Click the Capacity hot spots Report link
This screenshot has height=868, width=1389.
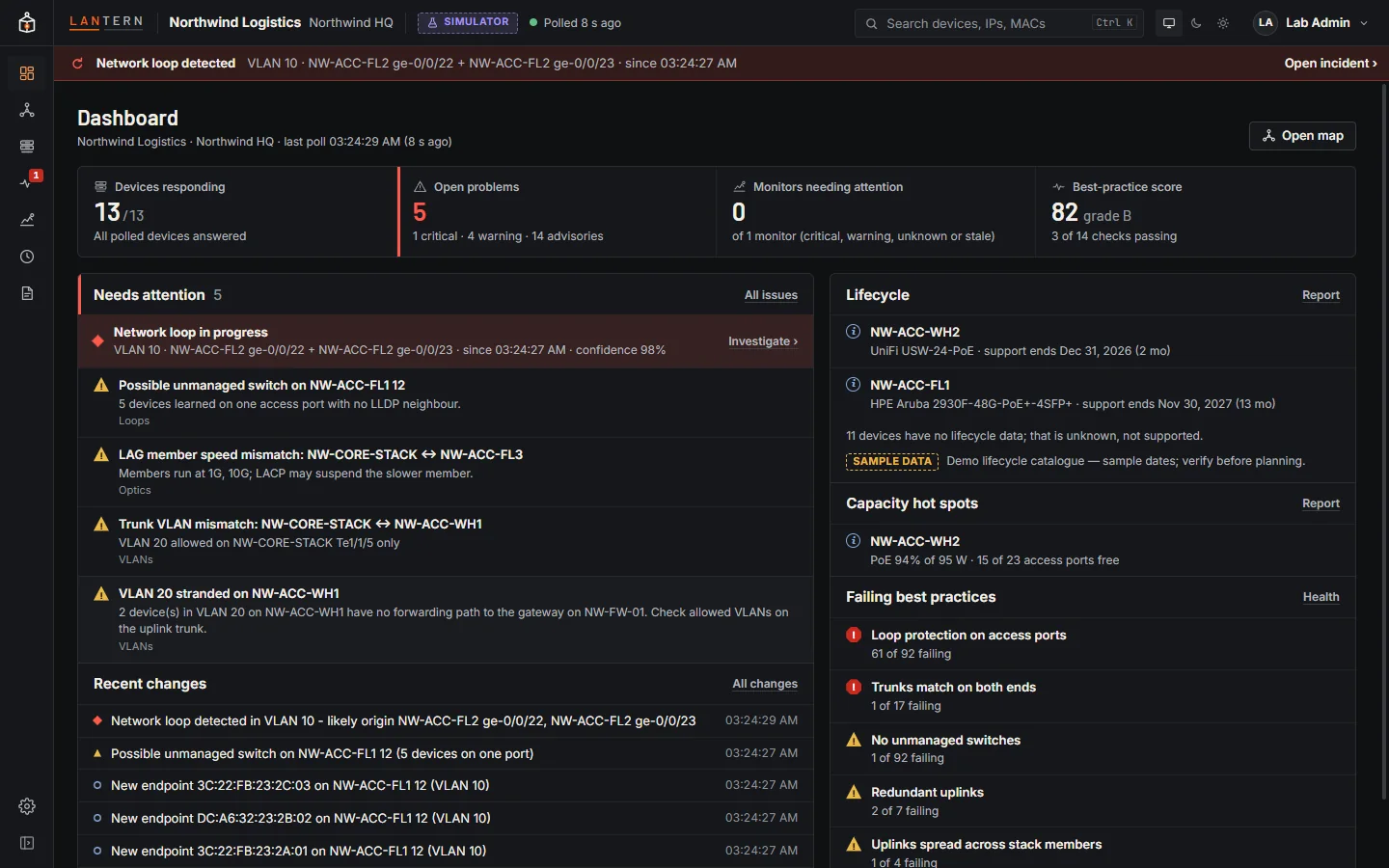coord(1321,503)
